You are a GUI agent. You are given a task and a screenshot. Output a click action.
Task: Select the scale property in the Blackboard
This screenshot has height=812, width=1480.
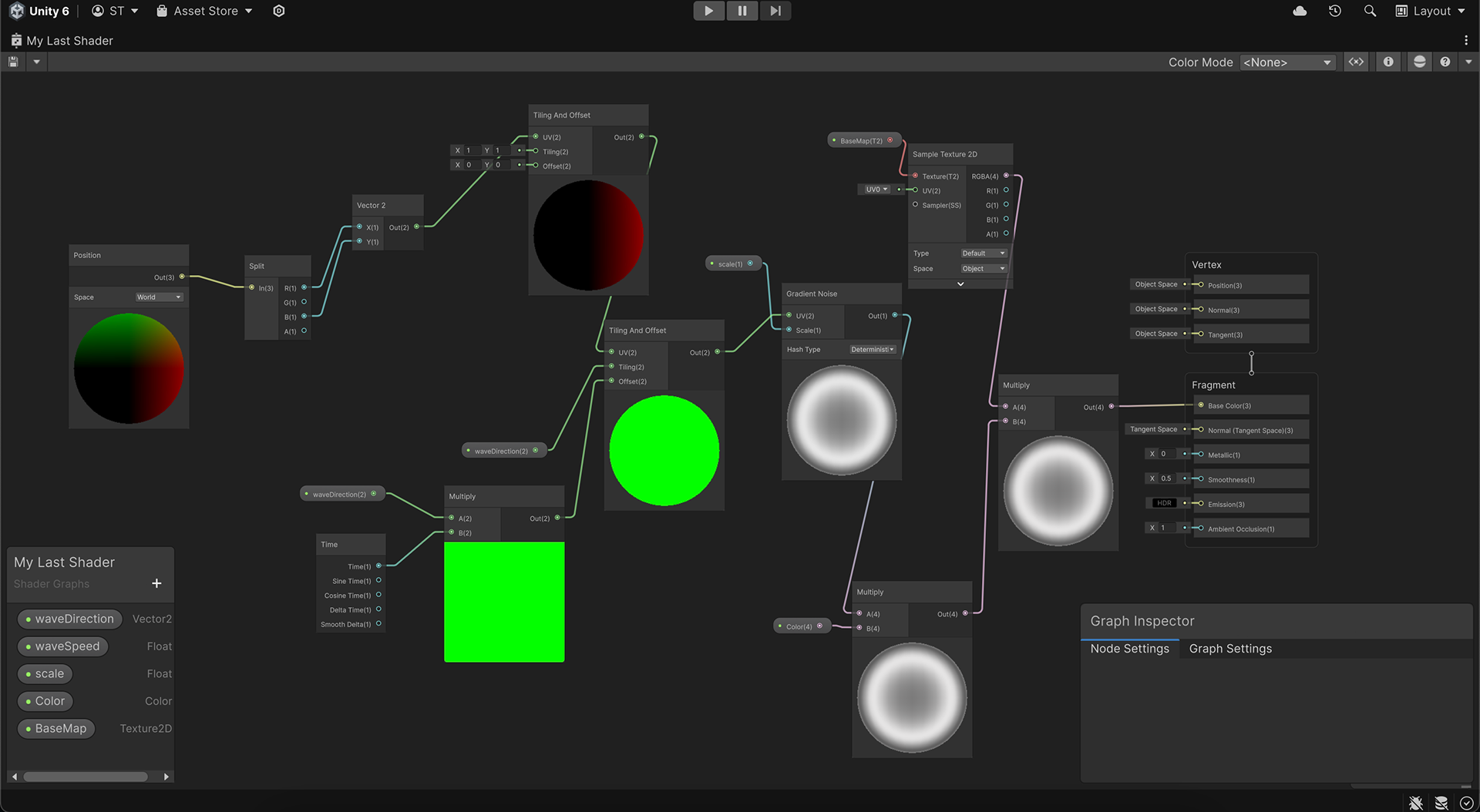click(45, 674)
